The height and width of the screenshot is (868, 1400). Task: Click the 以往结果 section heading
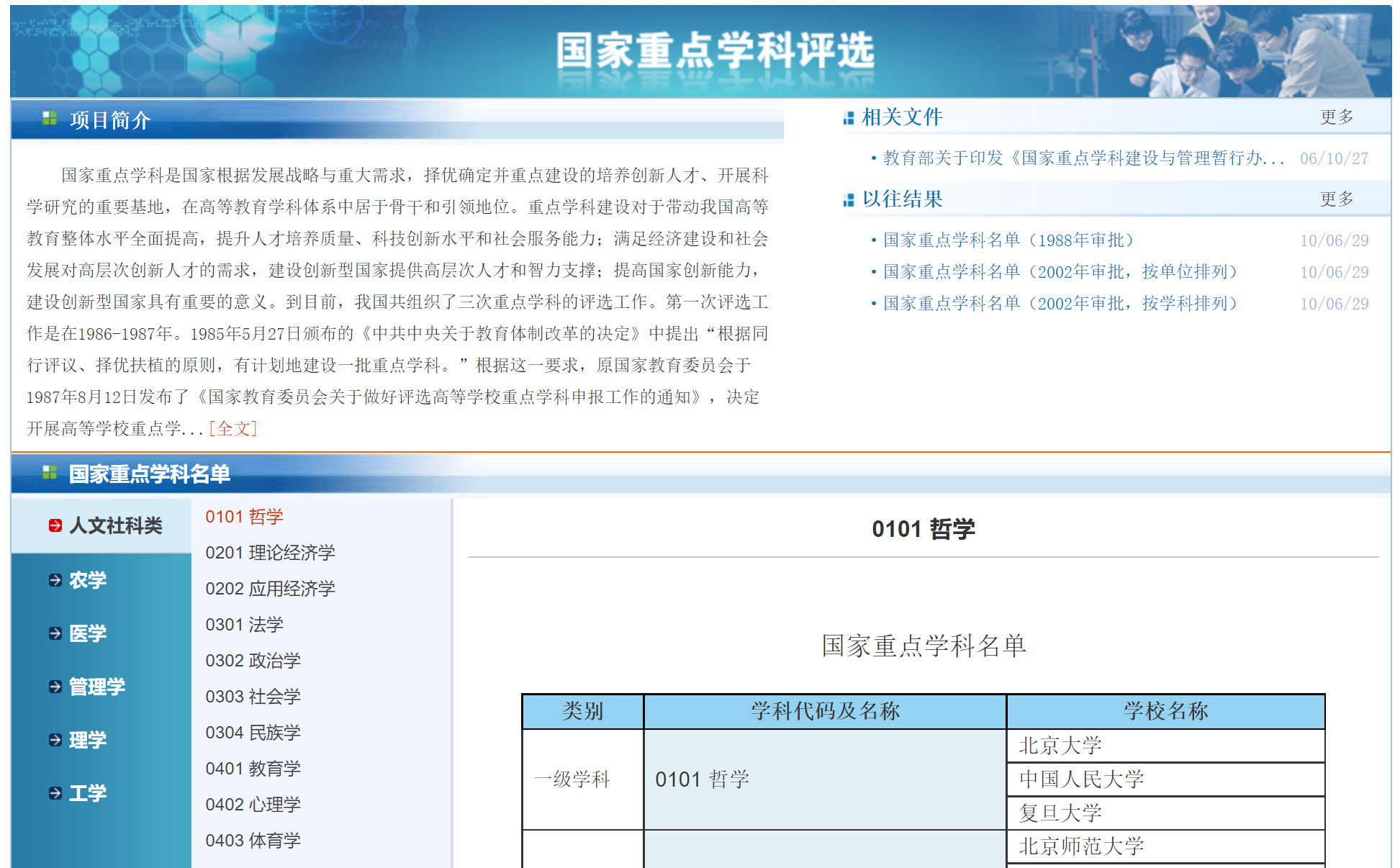pyautogui.click(x=902, y=199)
